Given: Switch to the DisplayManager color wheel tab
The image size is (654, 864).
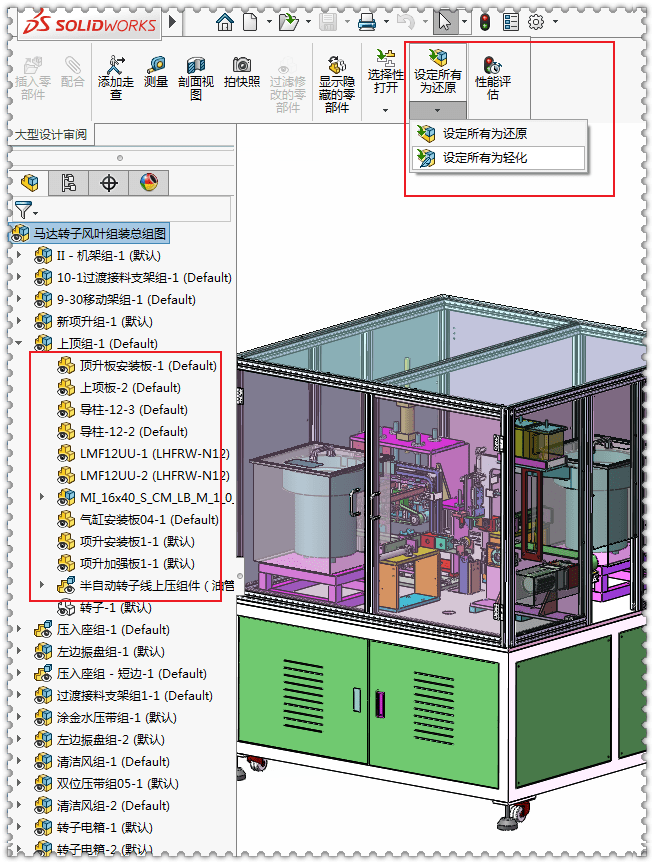Looking at the screenshot, I should tap(149, 182).
